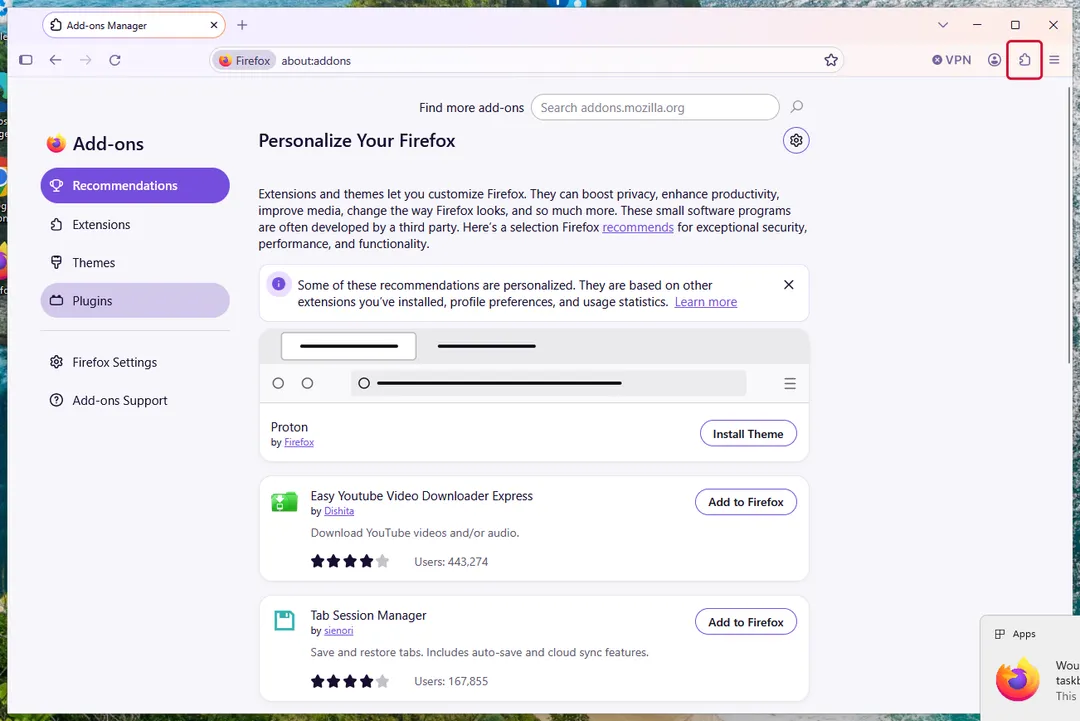Open Firefox Settings from sidebar

[135, 362]
